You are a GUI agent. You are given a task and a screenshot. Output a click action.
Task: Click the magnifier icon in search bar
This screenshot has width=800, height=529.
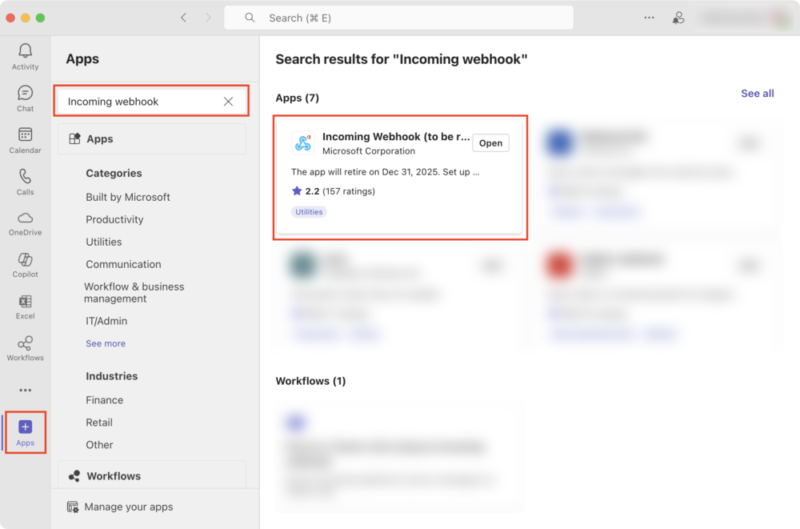coord(249,18)
